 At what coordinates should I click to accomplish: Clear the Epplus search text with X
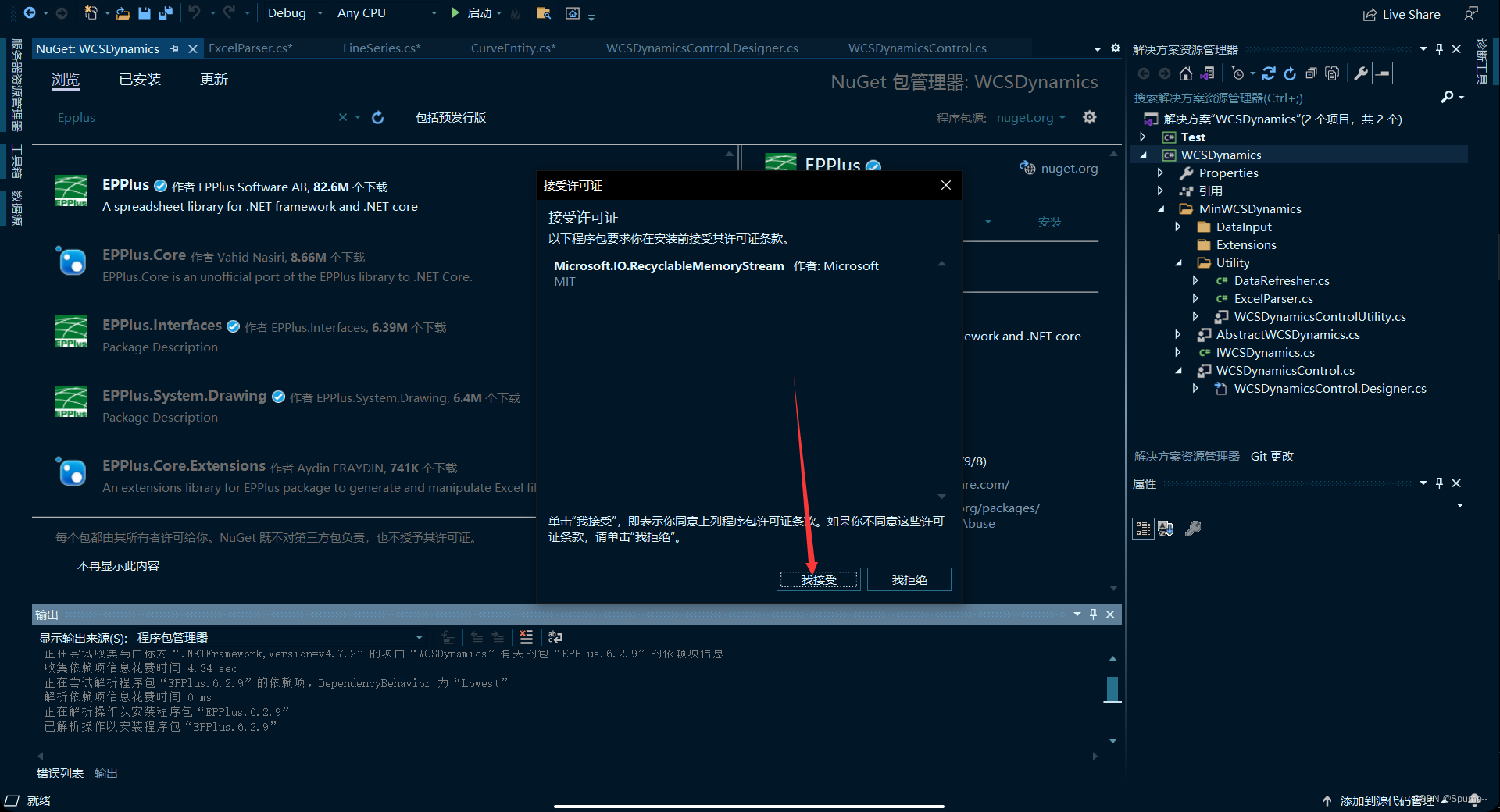click(342, 117)
